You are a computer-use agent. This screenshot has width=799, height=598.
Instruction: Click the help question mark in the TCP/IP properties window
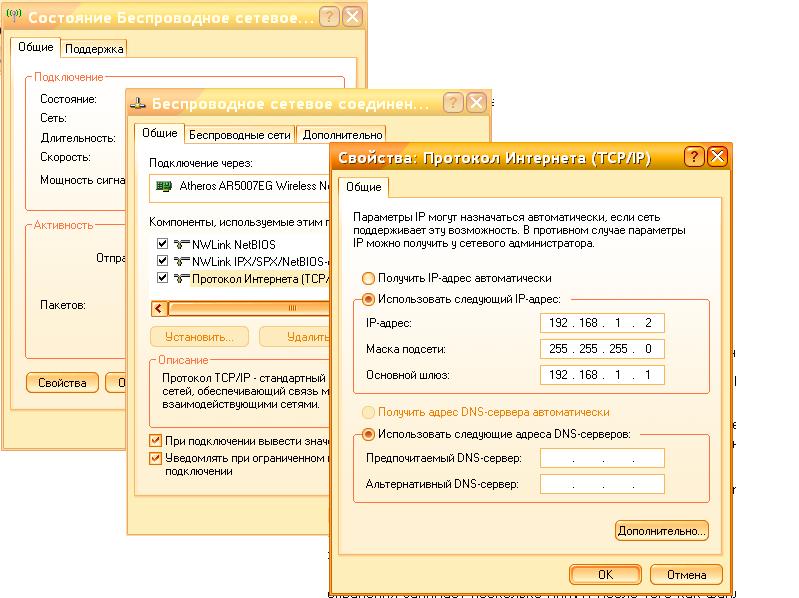tap(694, 157)
